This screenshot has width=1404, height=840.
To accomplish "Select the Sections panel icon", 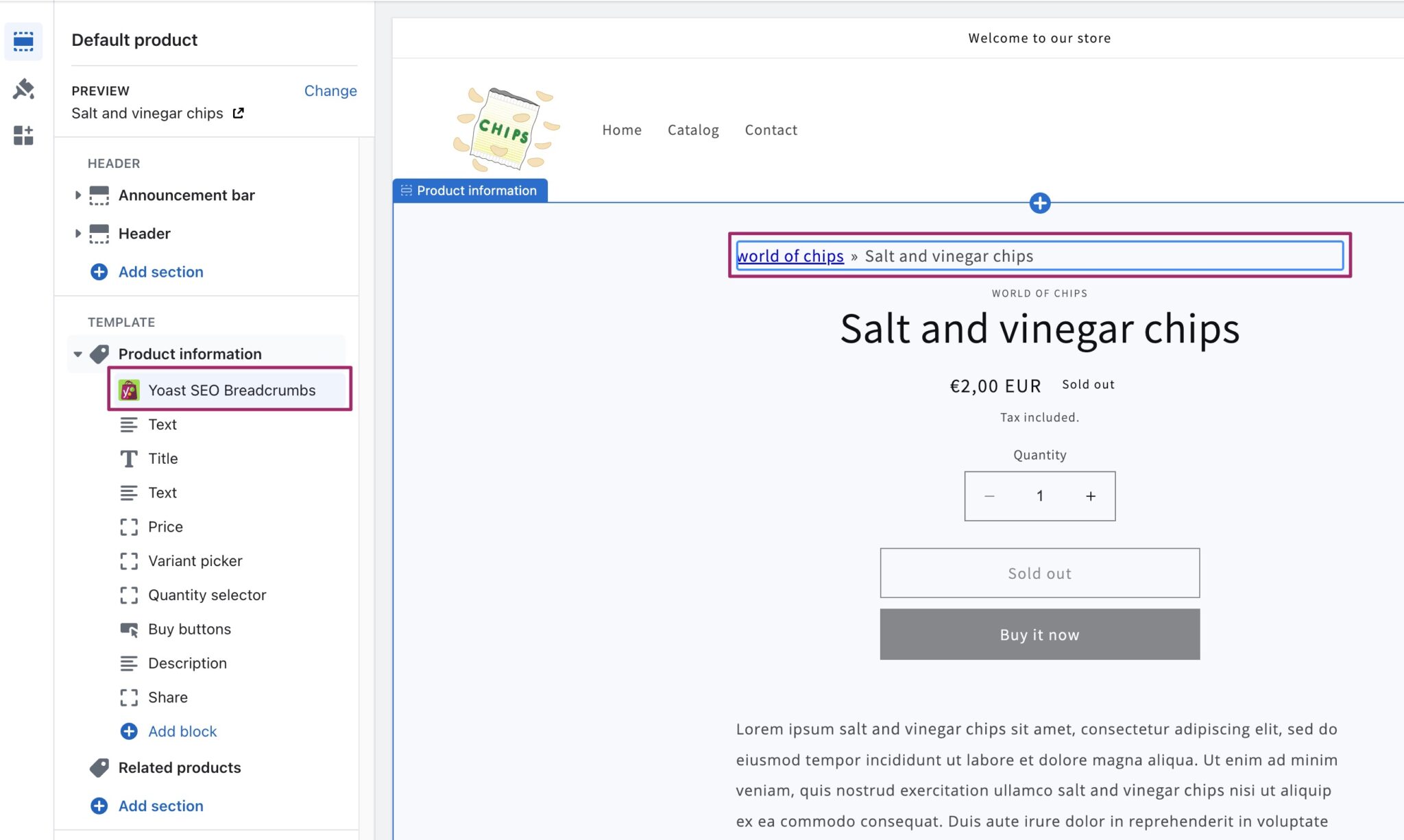I will pos(23,42).
